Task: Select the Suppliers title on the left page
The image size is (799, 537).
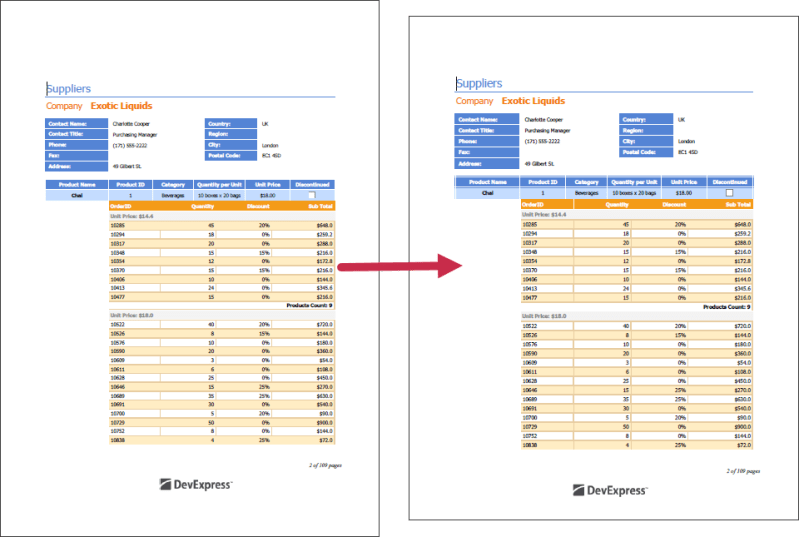Action: [x=69, y=89]
